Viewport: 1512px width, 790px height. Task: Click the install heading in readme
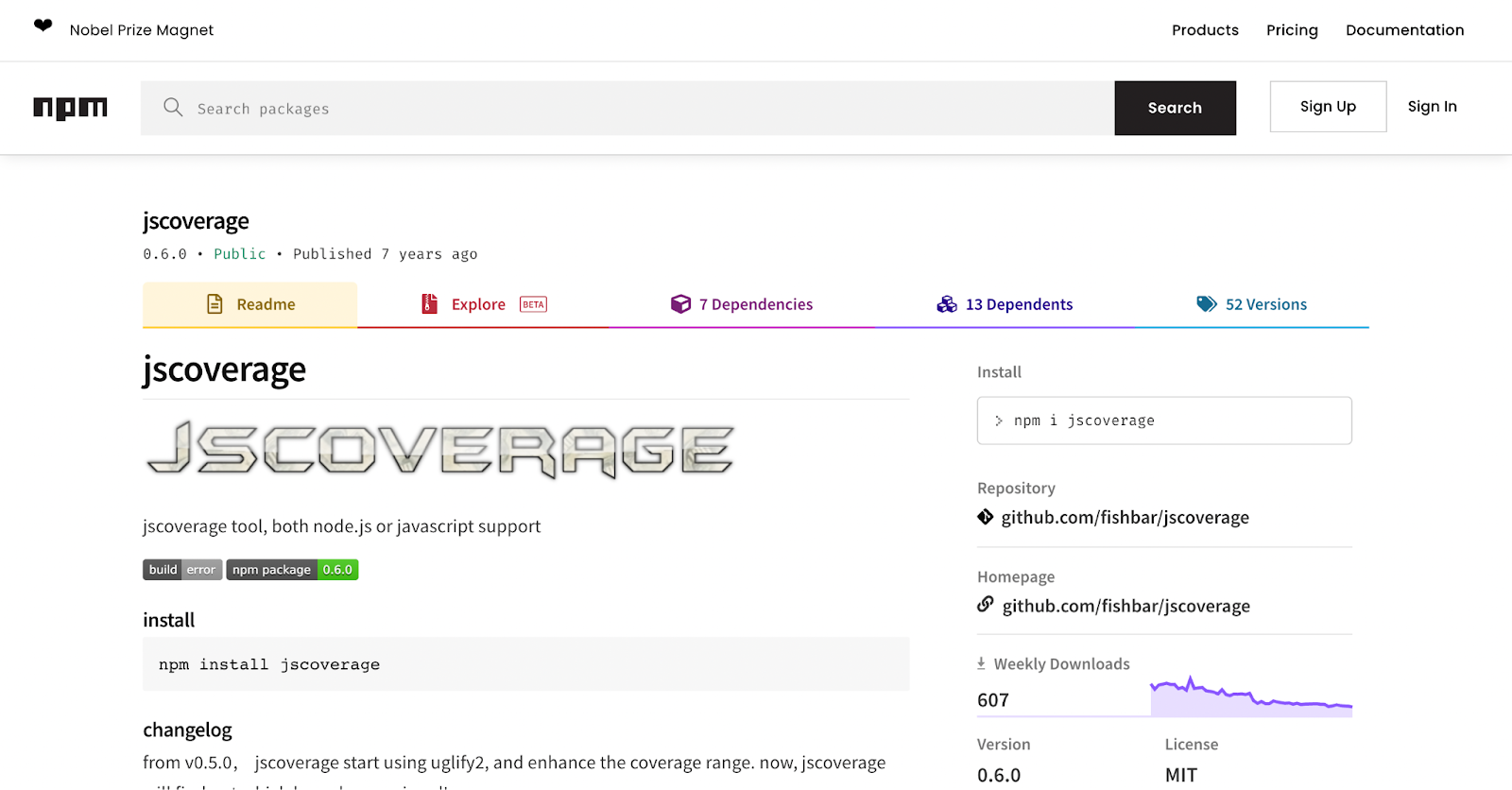tap(168, 620)
